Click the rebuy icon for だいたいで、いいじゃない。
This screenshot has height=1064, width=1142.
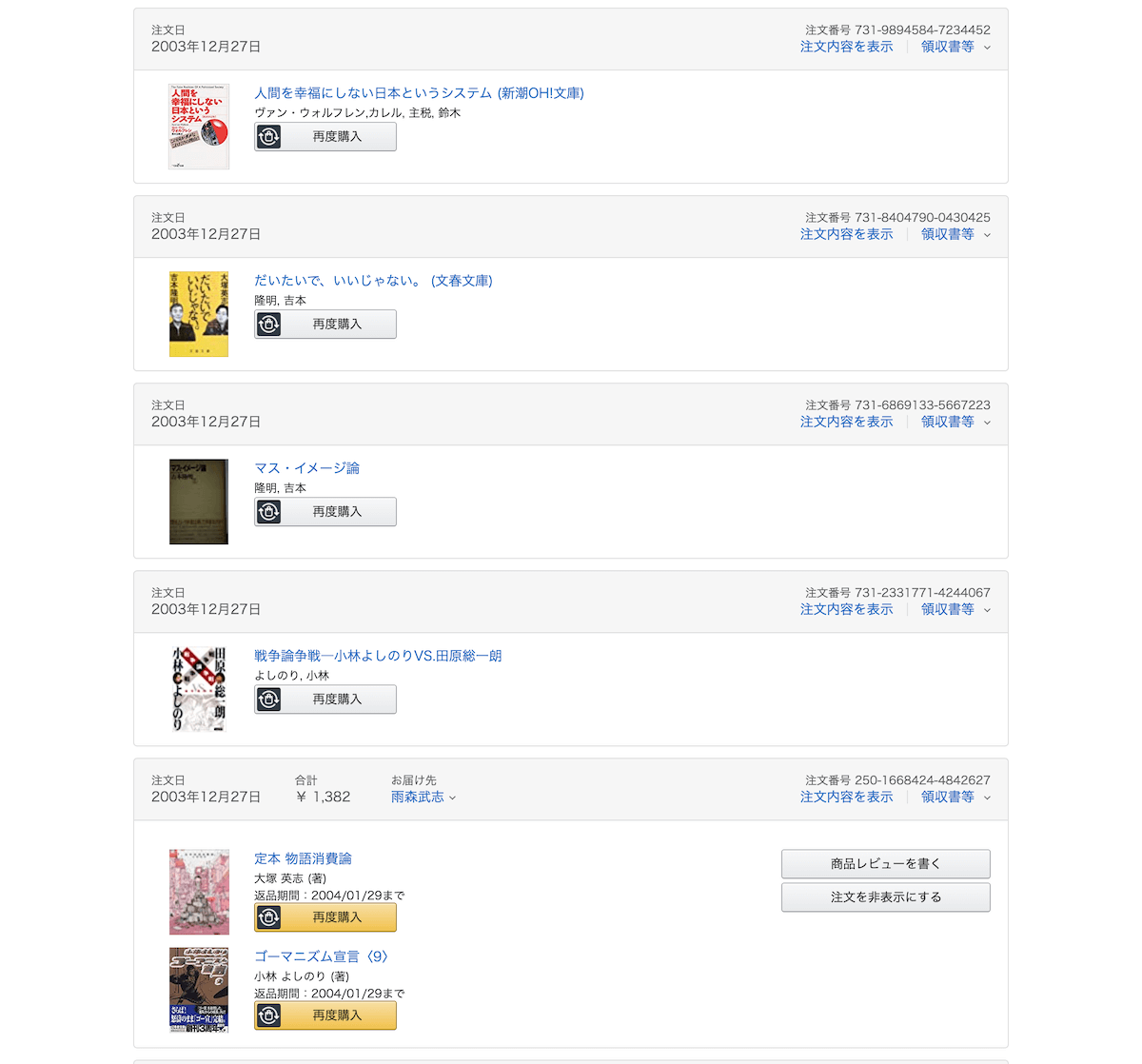pos(269,325)
